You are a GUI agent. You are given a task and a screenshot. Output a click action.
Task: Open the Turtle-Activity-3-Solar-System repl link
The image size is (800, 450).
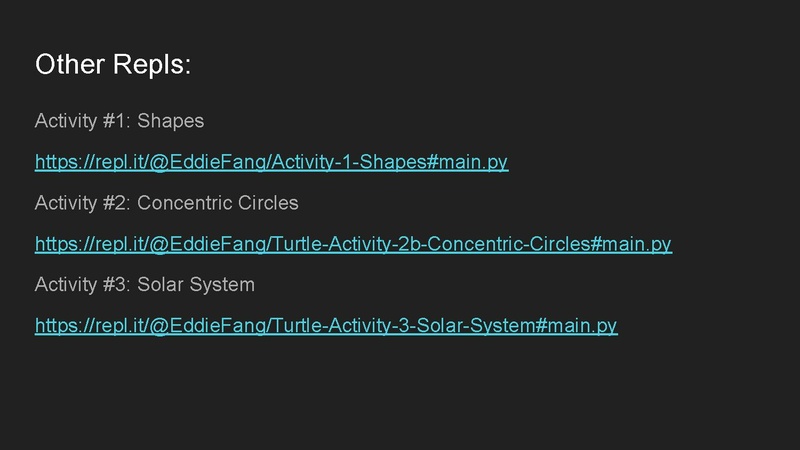pyautogui.click(x=326, y=326)
